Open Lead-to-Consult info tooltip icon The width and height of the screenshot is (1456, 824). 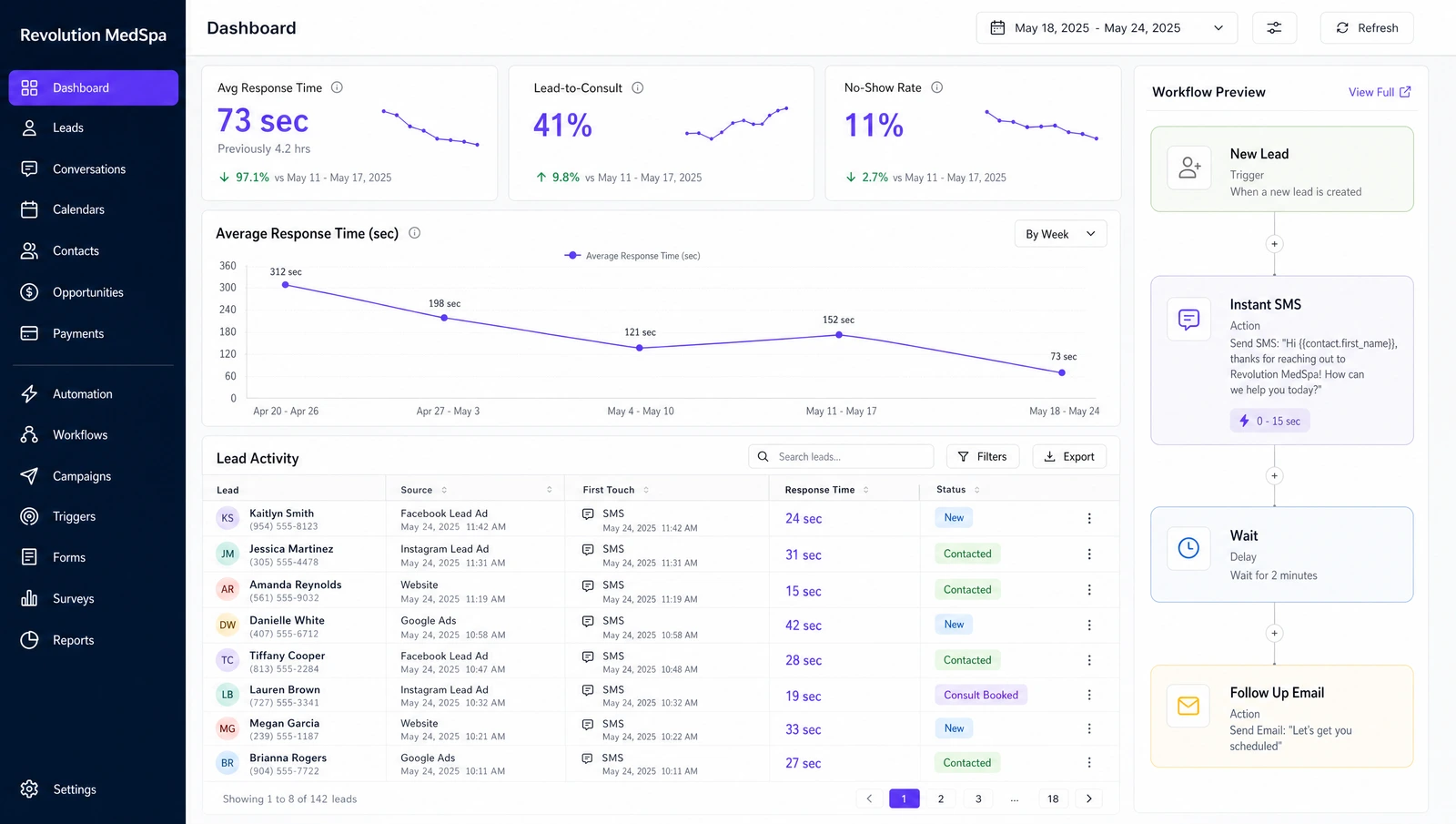[x=637, y=87]
